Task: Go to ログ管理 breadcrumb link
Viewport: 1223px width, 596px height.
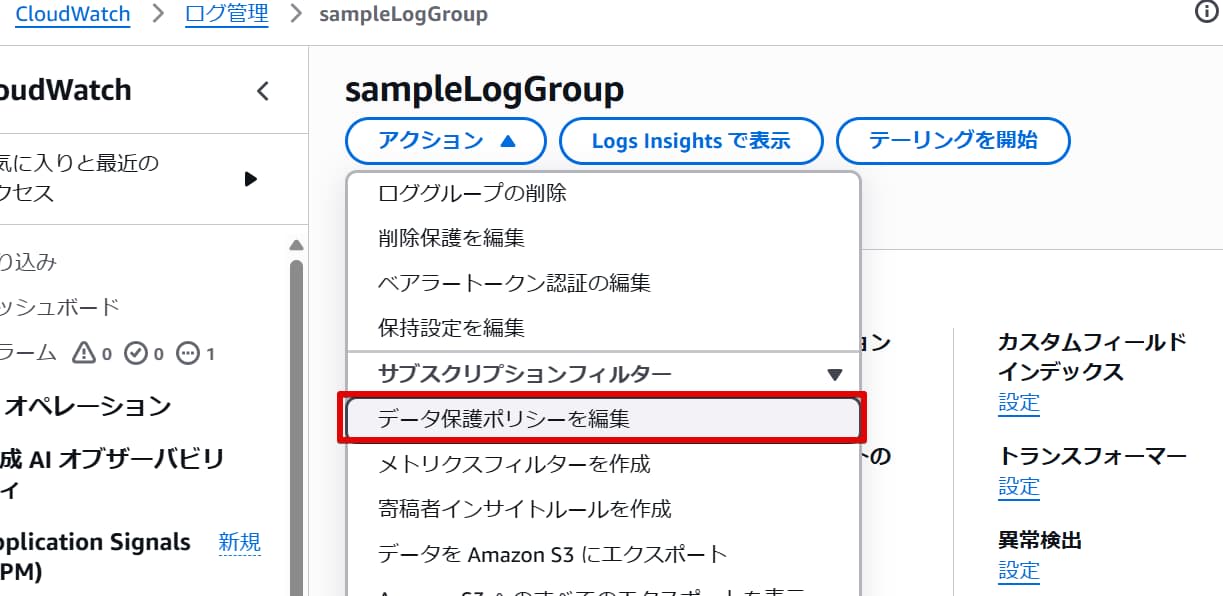Action: tap(227, 15)
